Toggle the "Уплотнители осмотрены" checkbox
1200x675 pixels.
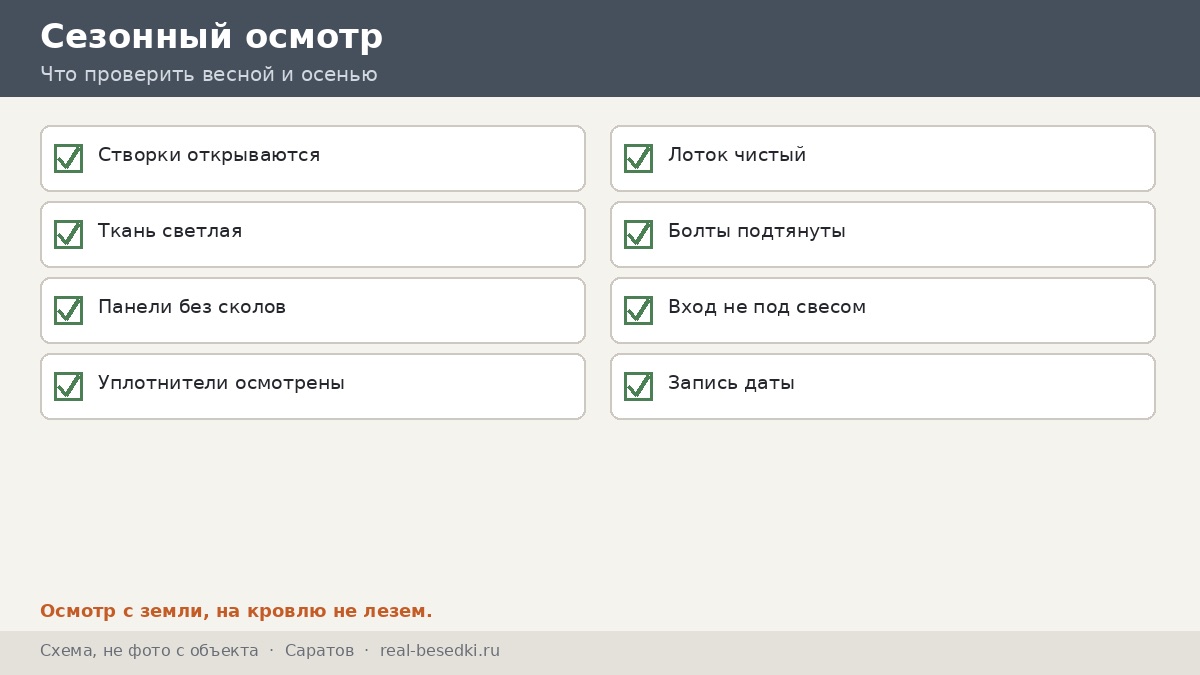pos(68,386)
